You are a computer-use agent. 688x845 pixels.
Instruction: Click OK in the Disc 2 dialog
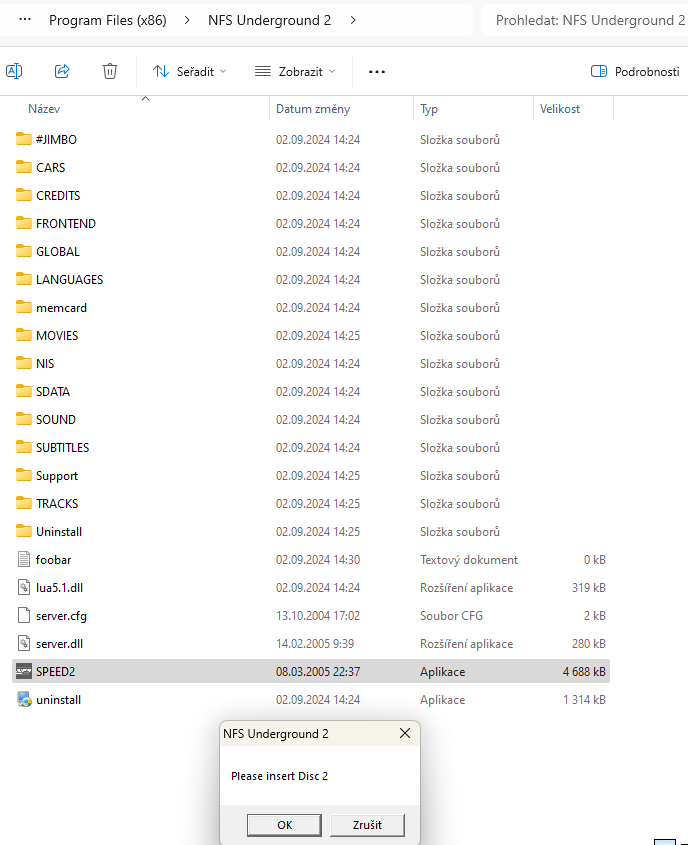(x=284, y=825)
